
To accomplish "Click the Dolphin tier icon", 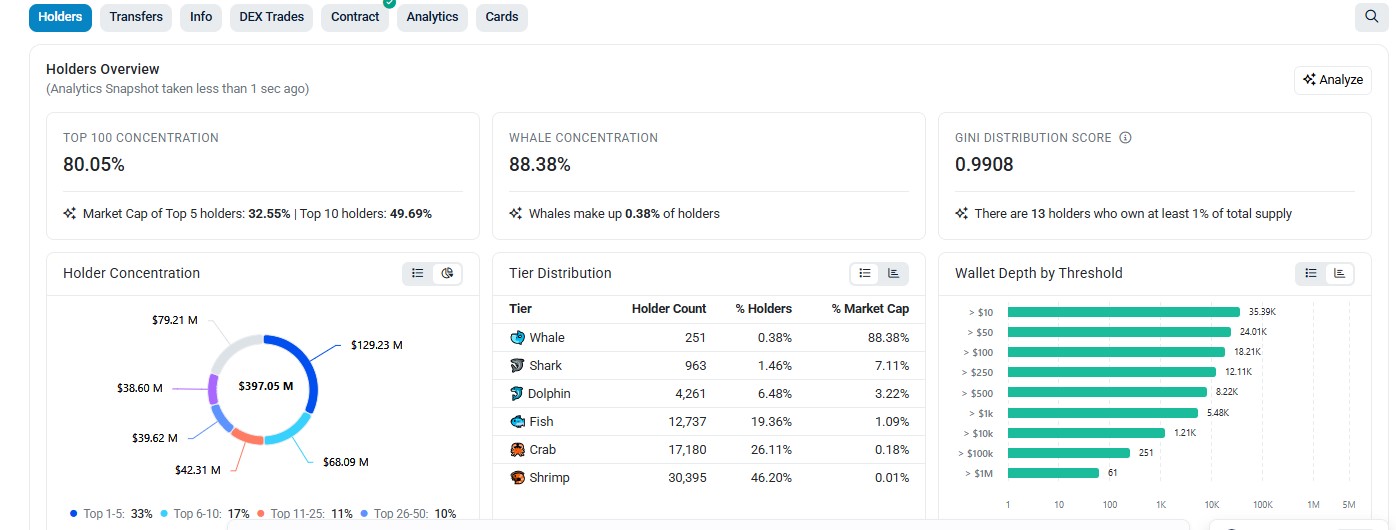I will (x=517, y=394).
